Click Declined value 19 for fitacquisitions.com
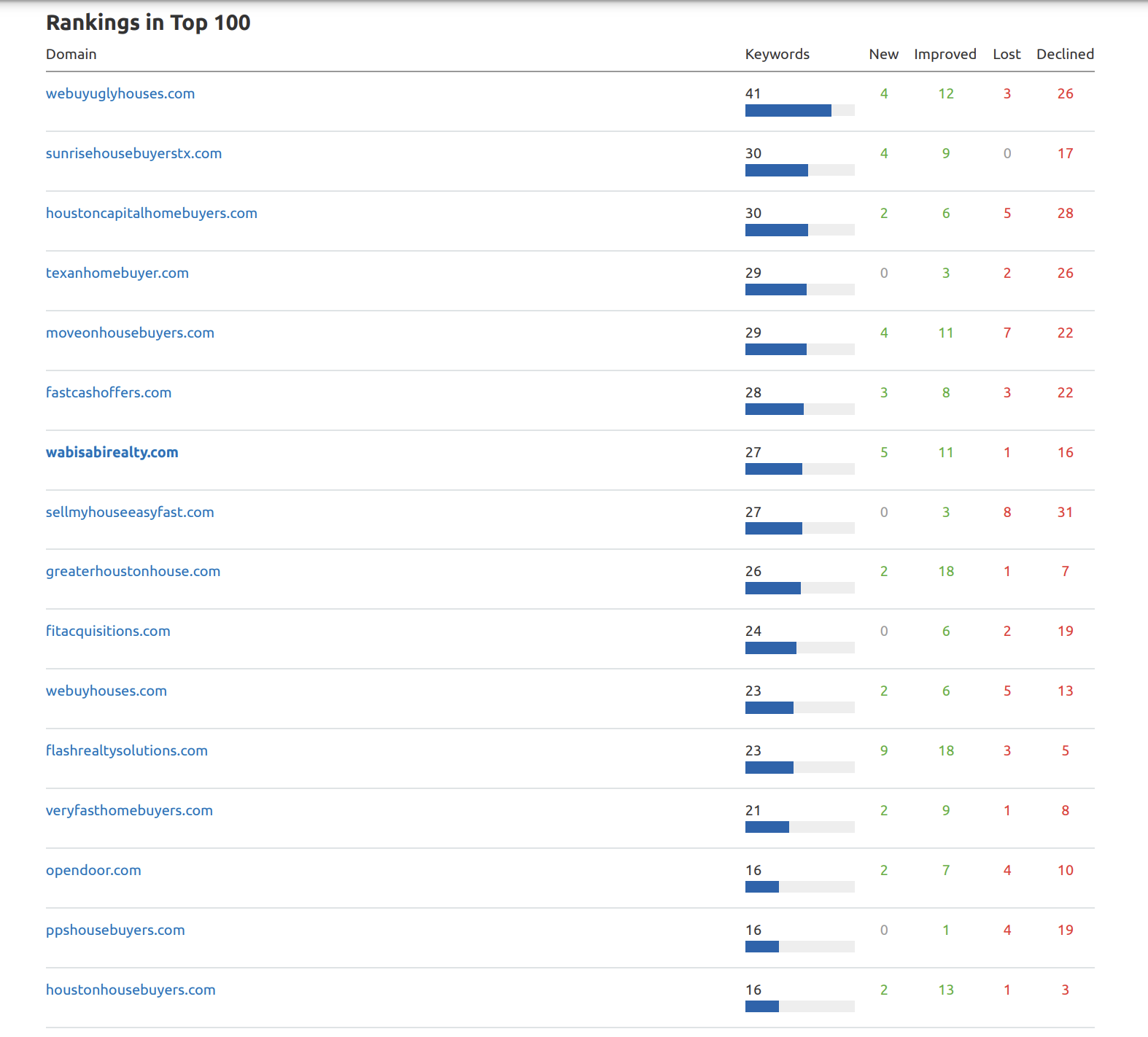This screenshot has width=1148, height=1037. pos(1066,631)
